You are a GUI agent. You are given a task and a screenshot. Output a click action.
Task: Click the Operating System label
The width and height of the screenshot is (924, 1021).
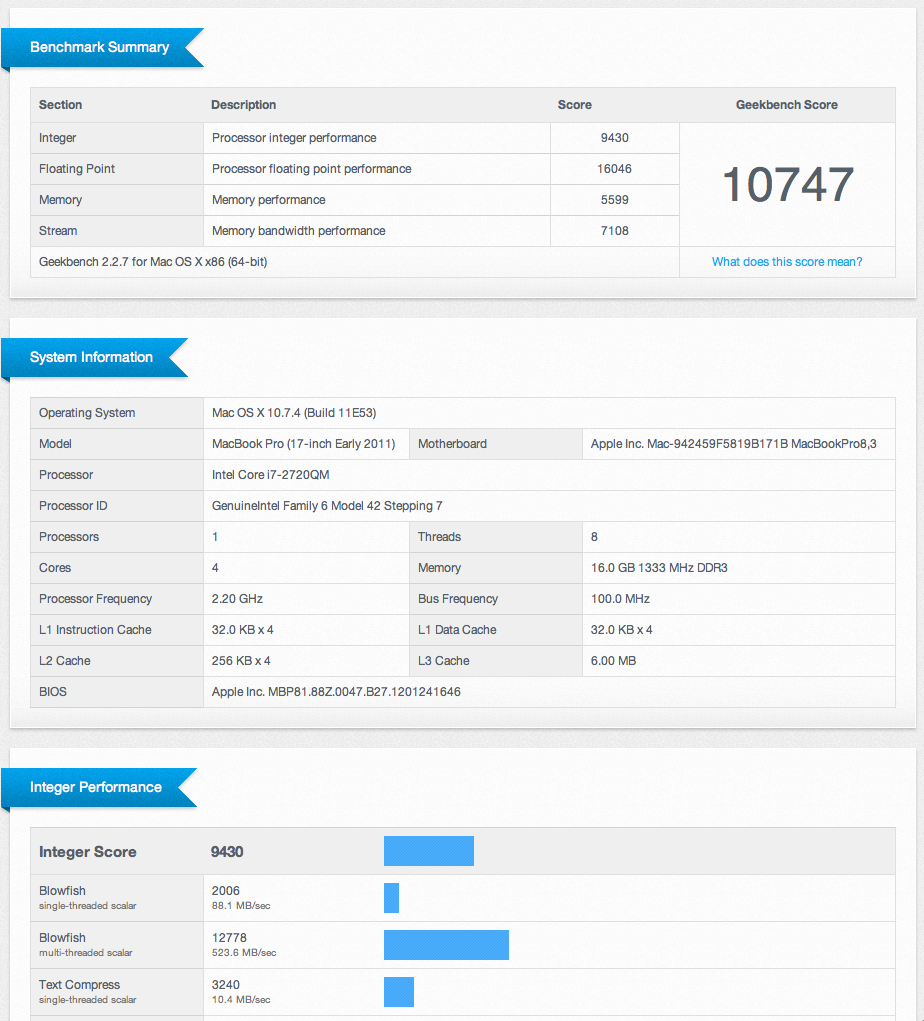click(x=87, y=413)
